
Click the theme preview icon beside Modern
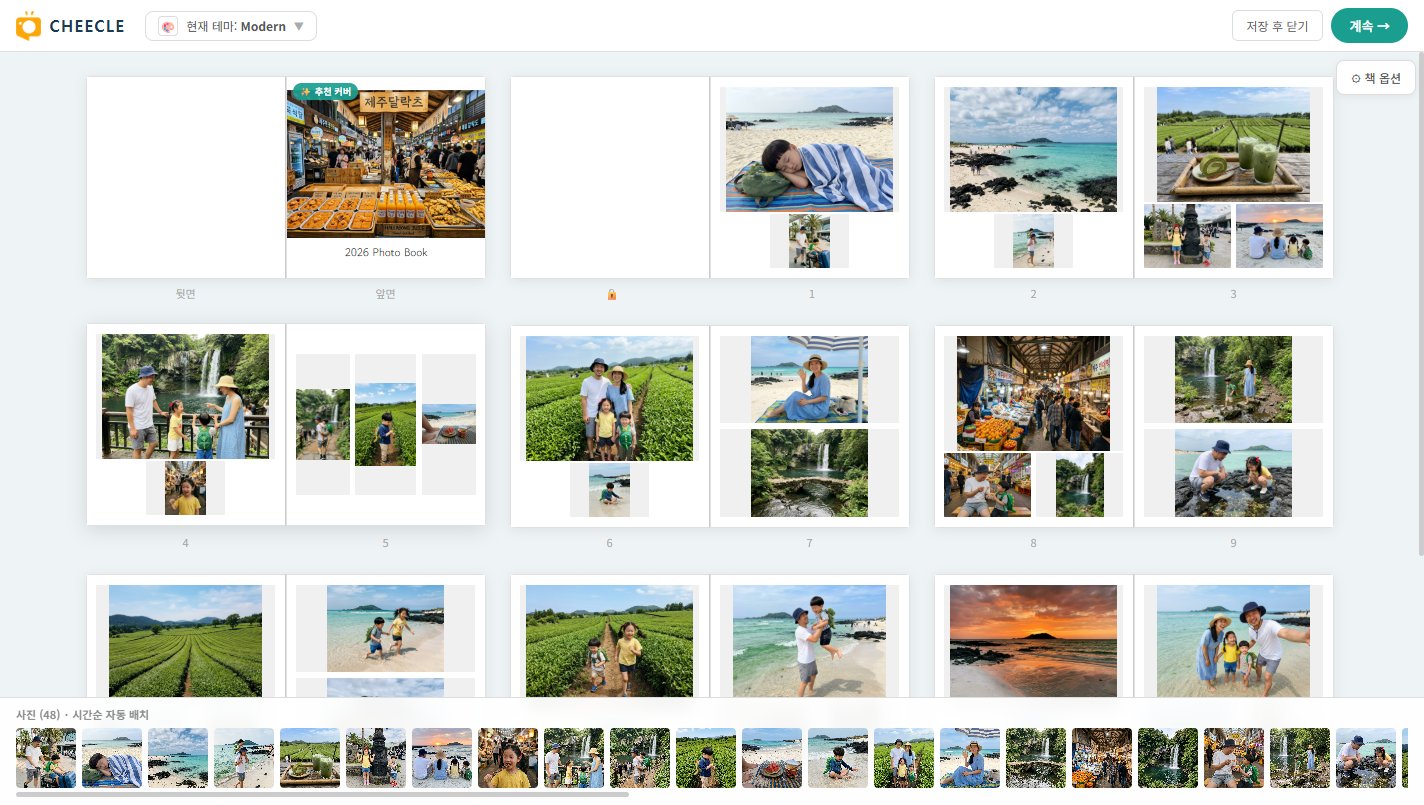point(168,26)
